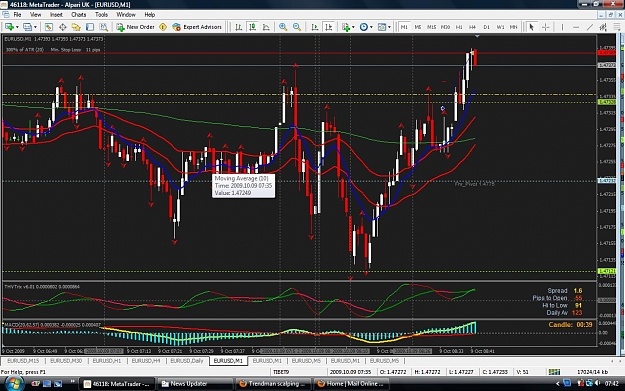Select the horizontal line tool

point(576,27)
